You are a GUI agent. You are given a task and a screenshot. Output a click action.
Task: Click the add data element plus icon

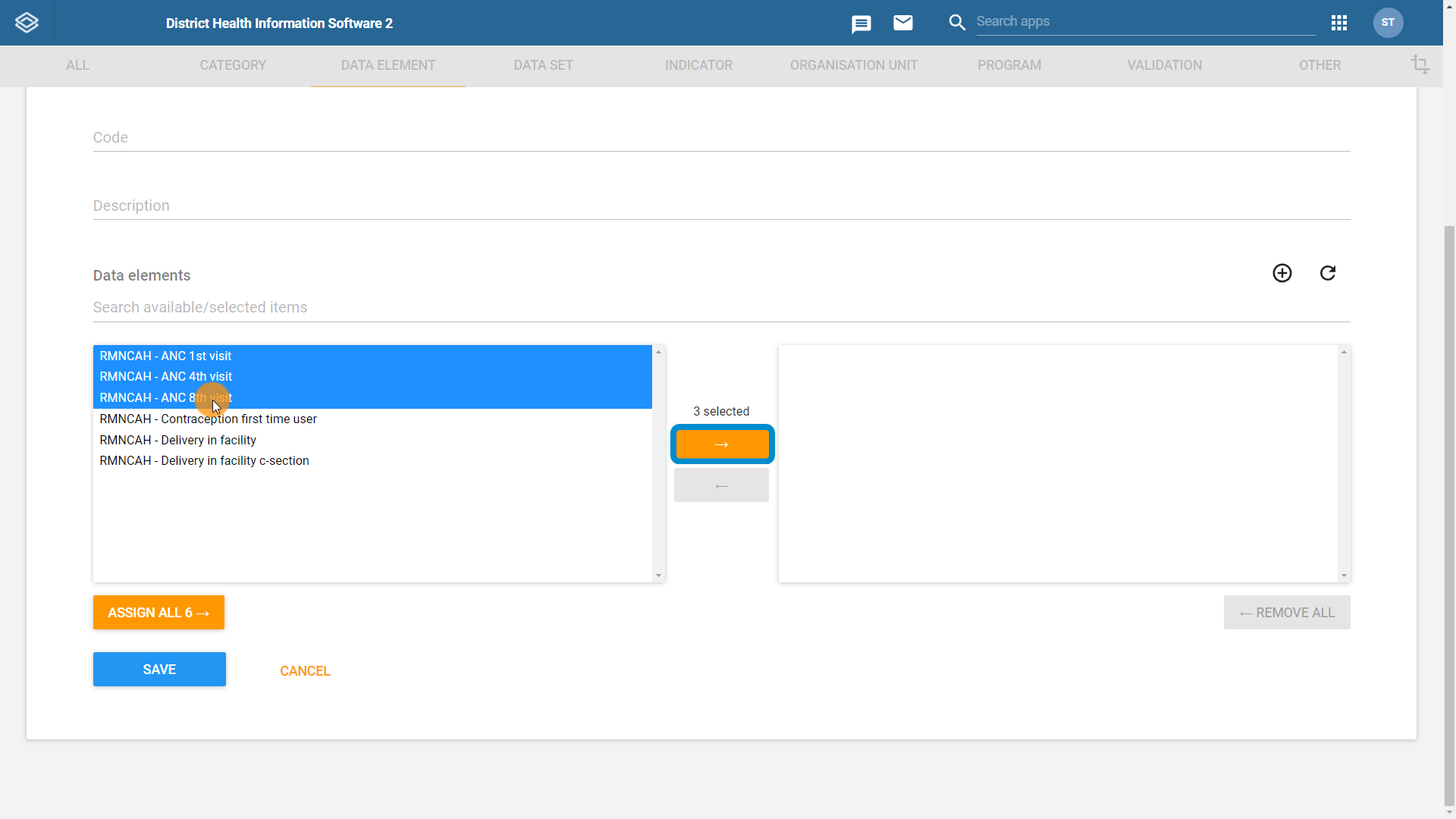pyautogui.click(x=1282, y=273)
